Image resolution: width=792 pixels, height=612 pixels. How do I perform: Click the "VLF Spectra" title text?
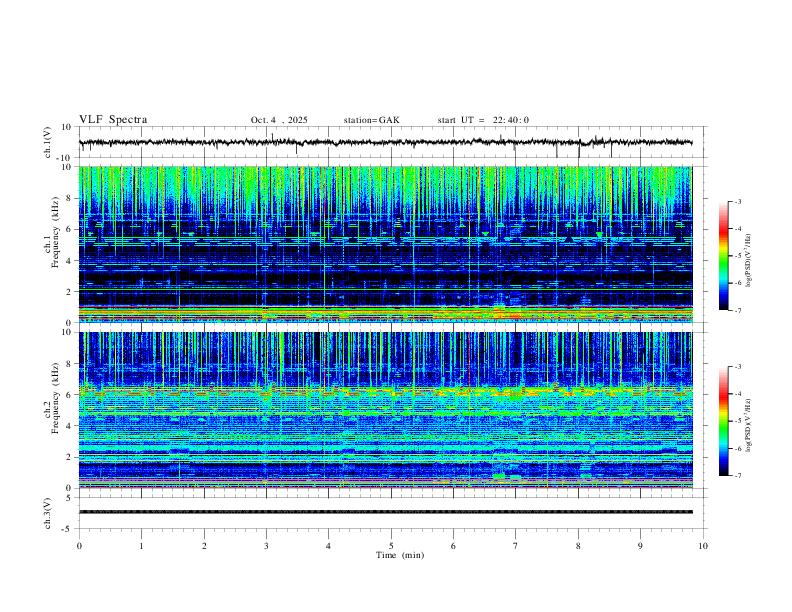click(x=113, y=120)
